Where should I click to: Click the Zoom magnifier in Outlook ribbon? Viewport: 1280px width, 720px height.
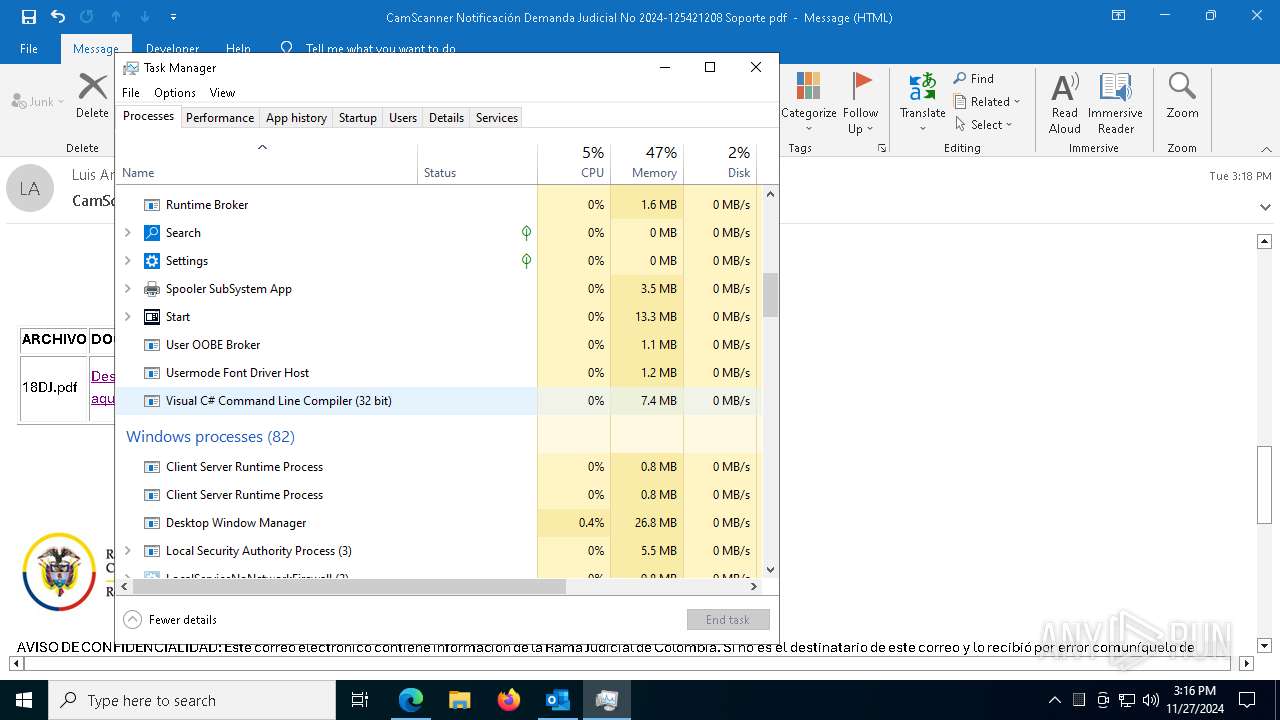pos(1182,86)
